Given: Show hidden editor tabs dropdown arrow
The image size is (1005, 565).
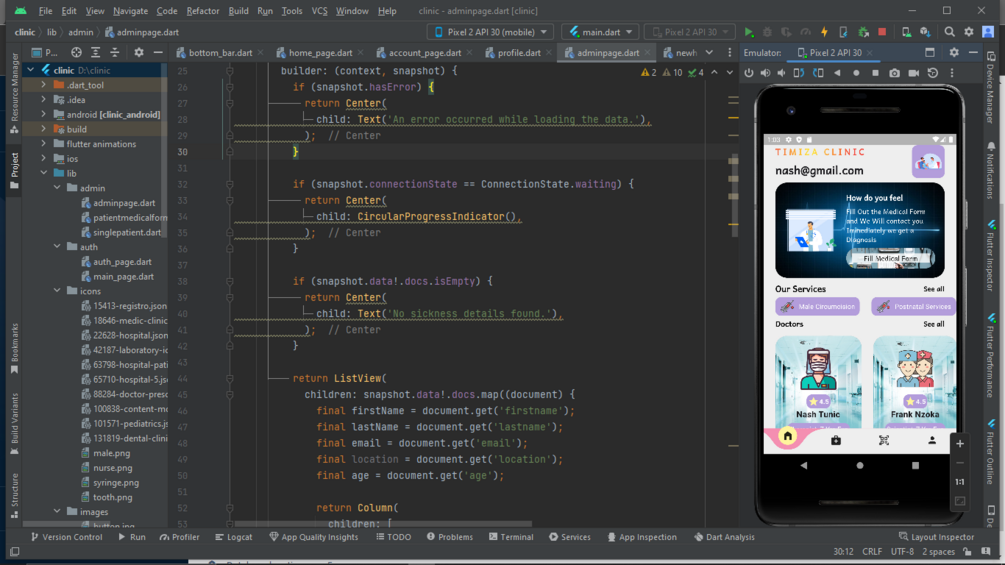Looking at the screenshot, I should pyautogui.click(x=709, y=53).
